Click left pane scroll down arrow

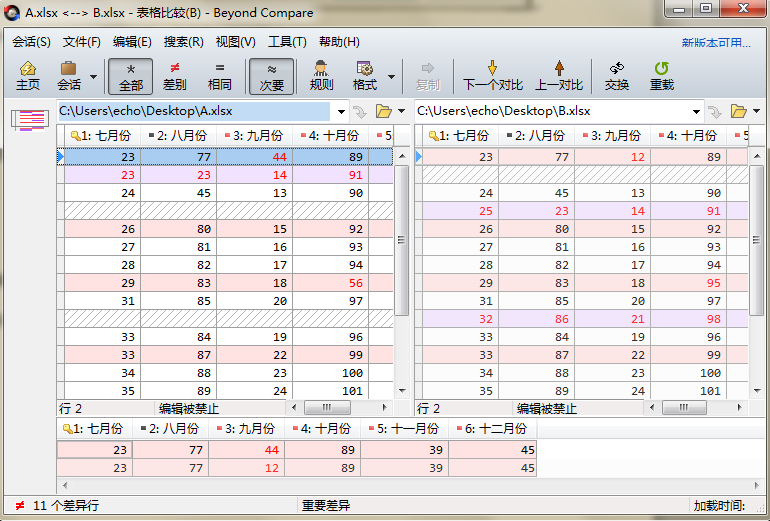tap(402, 391)
